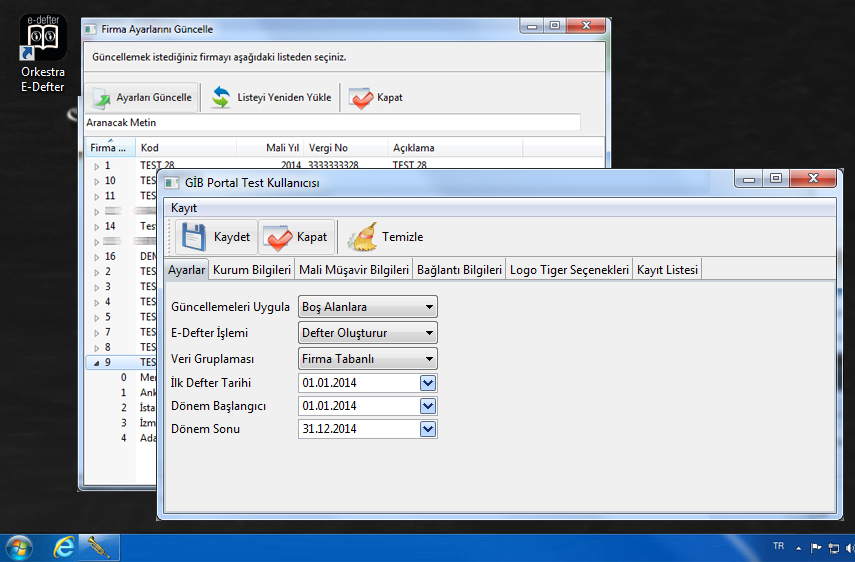The image size is (855, 562).
Task: Expand firm row 1 in the tree
Action: [x=97, y=166]
